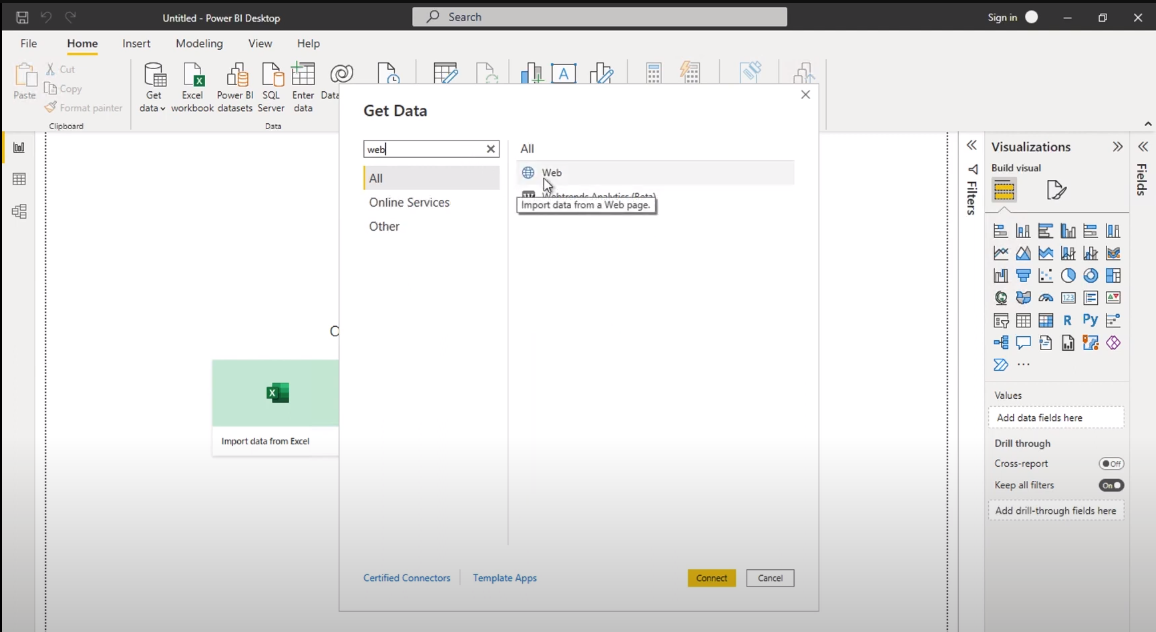Switch to Data view in left sidebar
The height and width of the screenshot is (632, 1156).
[x=19, y=179]
